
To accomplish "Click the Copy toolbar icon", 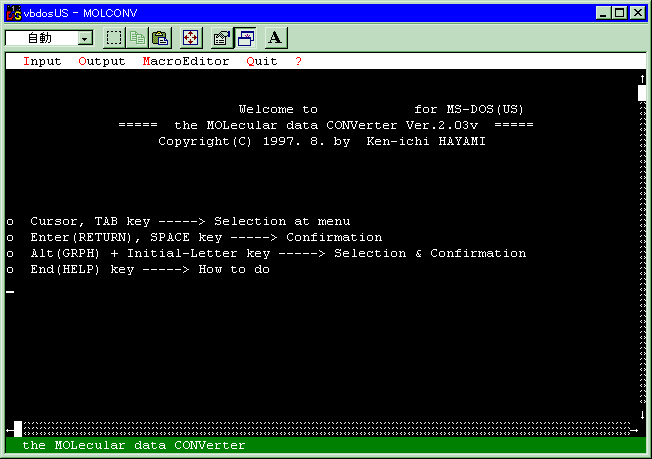I will tap(137, 38).
